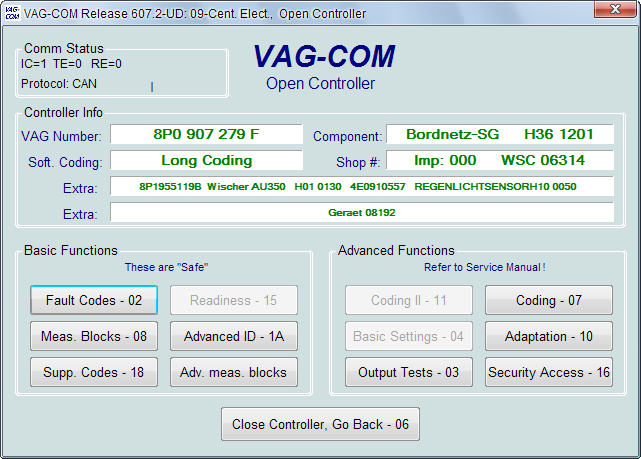Click the Component field Bordnetz-SG

500,134
